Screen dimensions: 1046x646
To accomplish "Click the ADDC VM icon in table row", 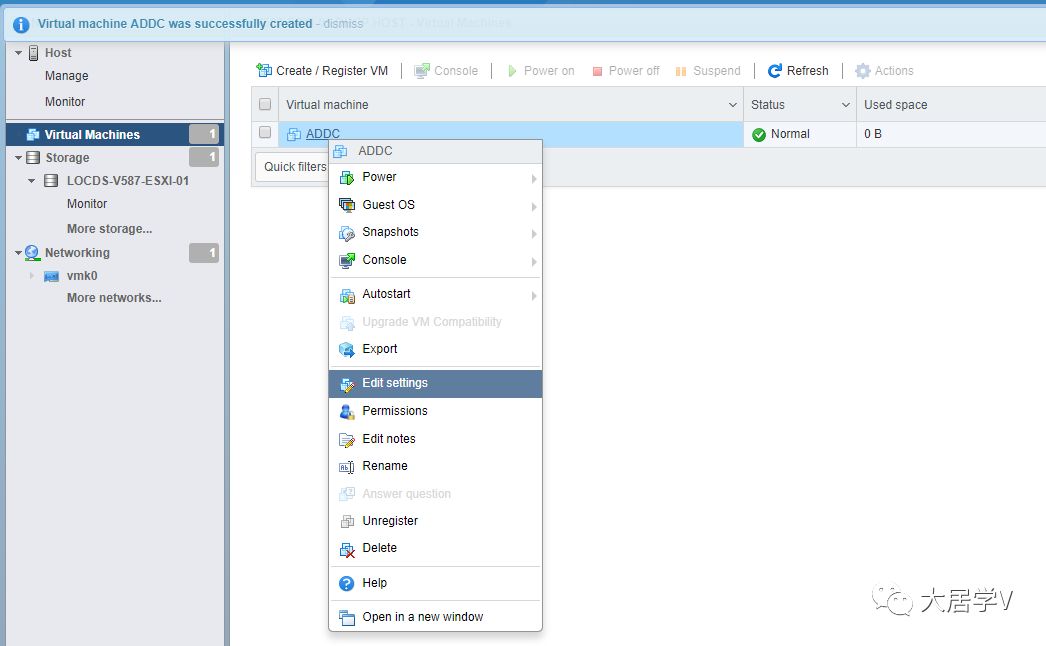I will pyautogui.click(x=294, y=134).
